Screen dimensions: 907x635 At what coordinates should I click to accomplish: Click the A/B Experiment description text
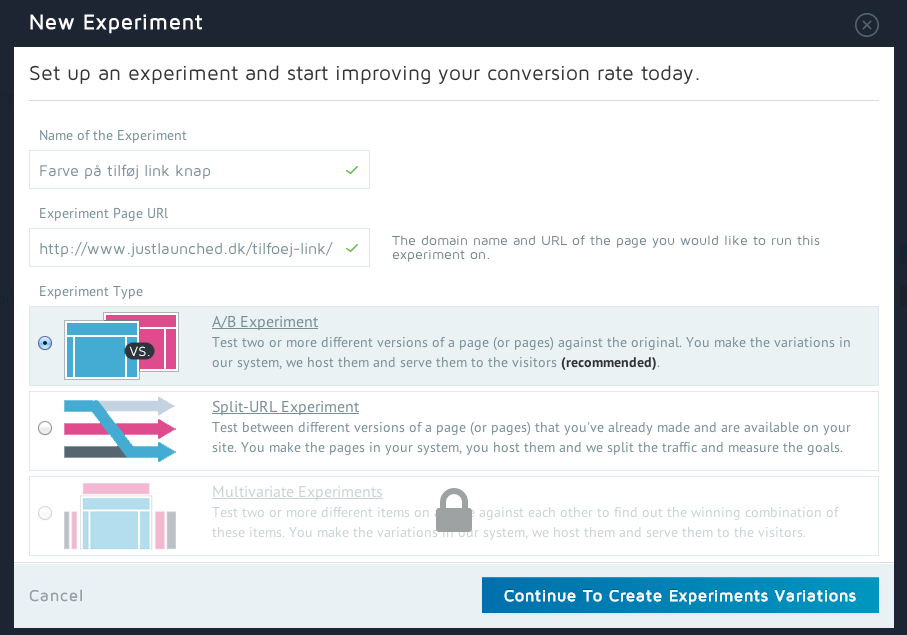tap(530, 353)
